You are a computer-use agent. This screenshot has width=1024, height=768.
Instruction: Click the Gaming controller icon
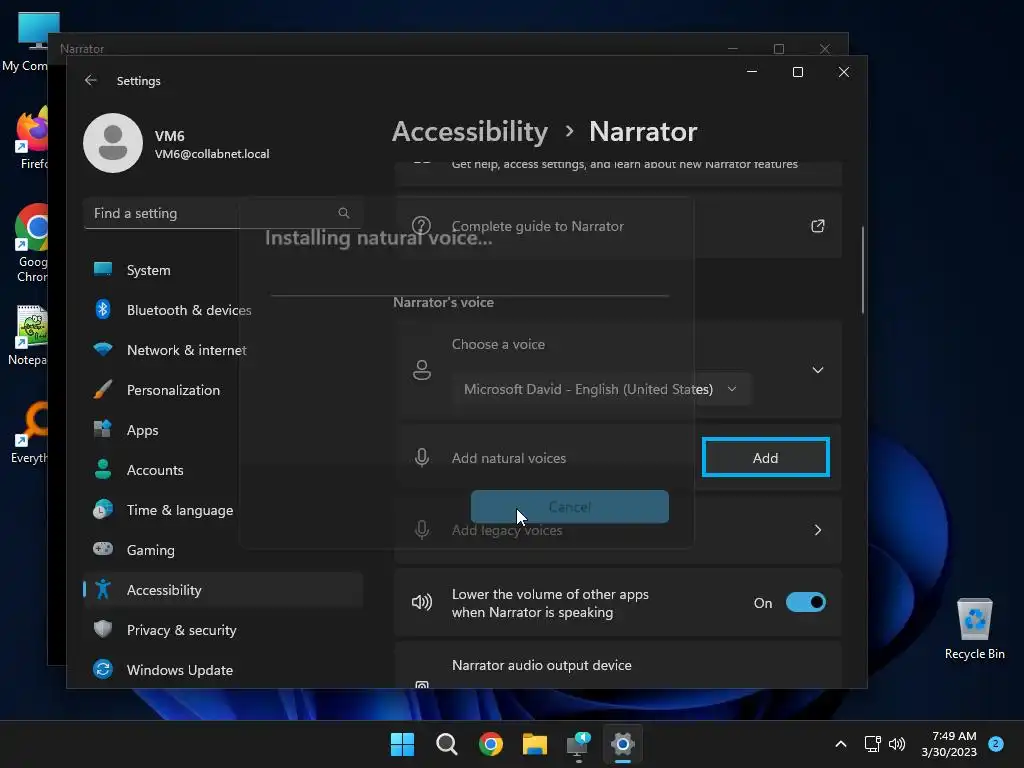[103, 549]
